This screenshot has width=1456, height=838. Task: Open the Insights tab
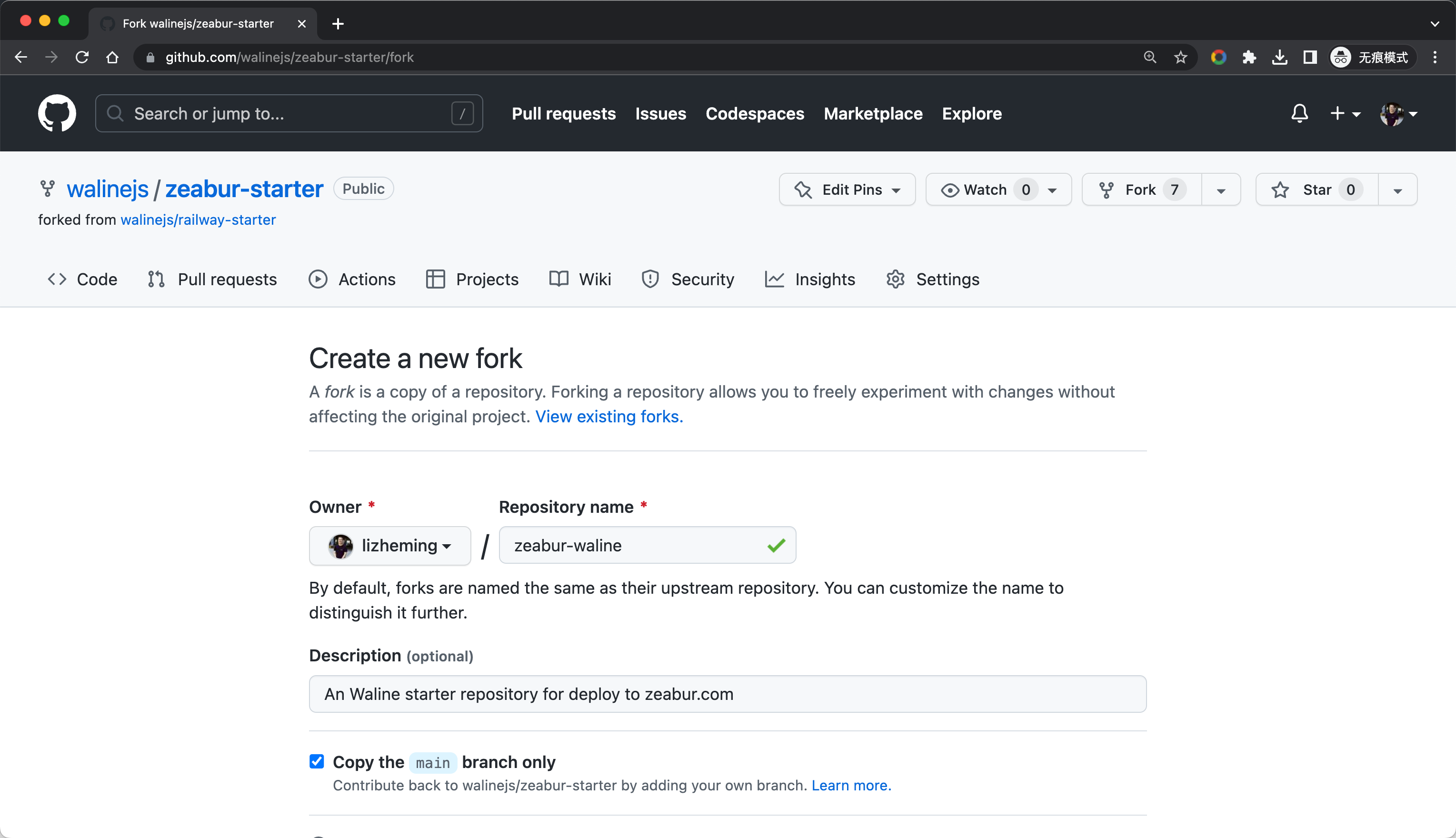click(810, 279)
